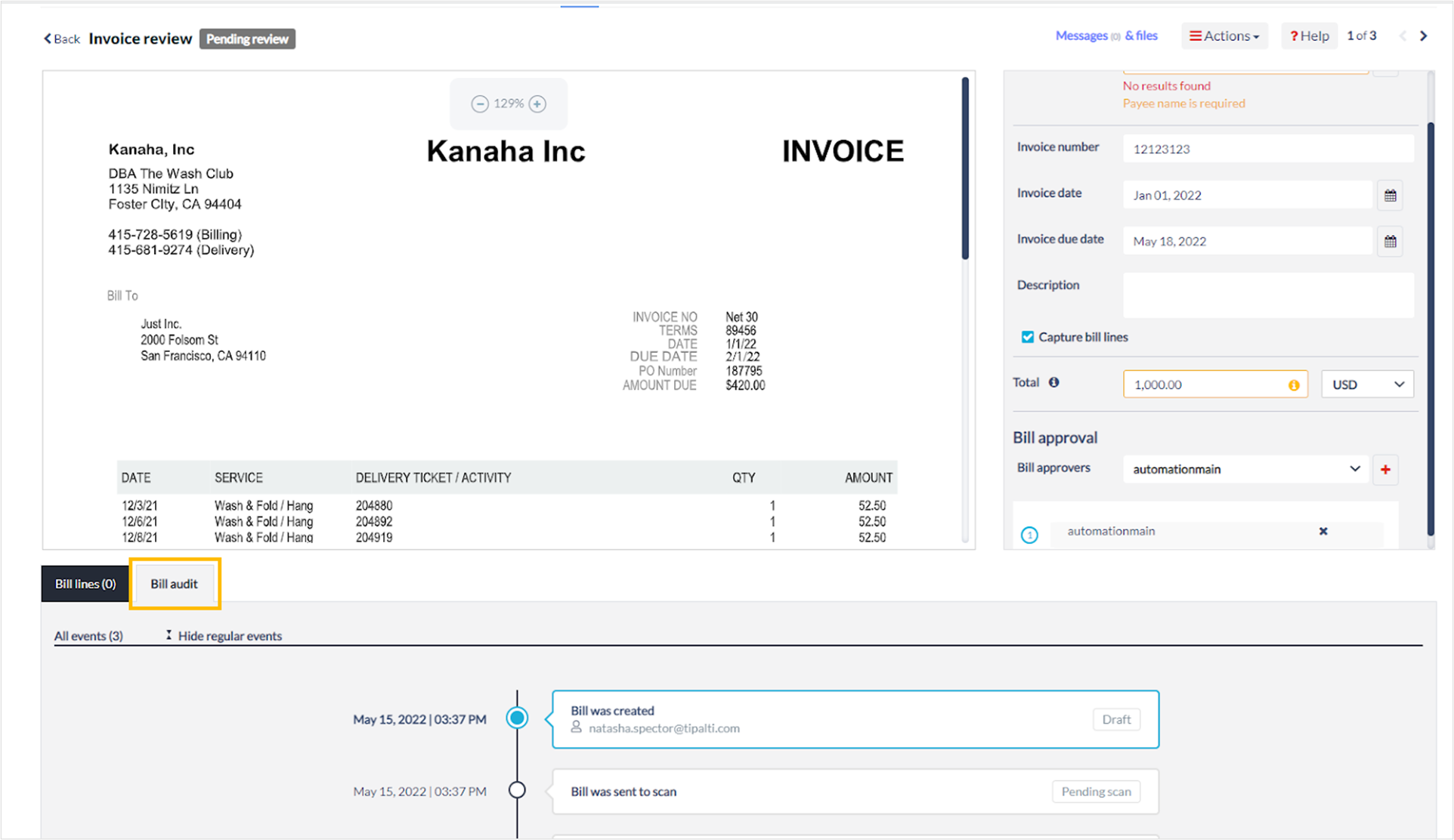The image size is (1454, 840).
Task: Click delivery ticket 204880 in invoice
Action: click(374, 505)
